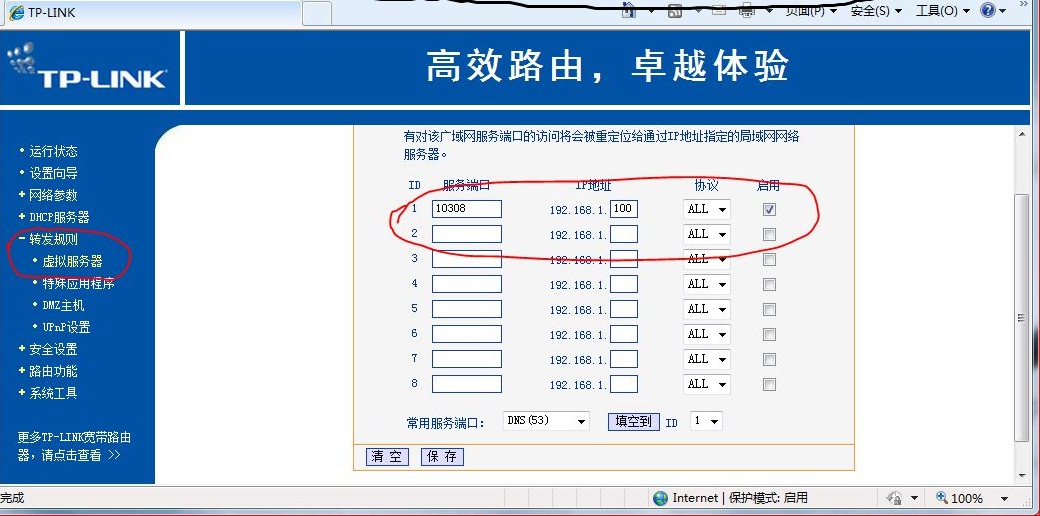Click the IP地址 field for ID 2
1040x516 pixels.
pos(623,234)
